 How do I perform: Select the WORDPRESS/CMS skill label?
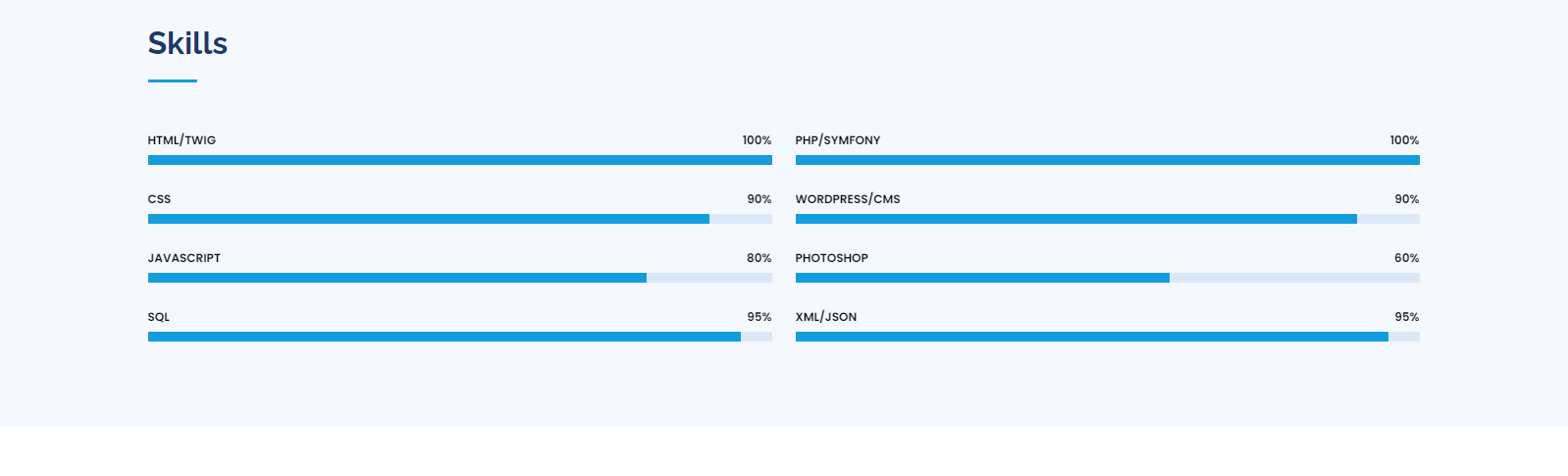(848, 199)
